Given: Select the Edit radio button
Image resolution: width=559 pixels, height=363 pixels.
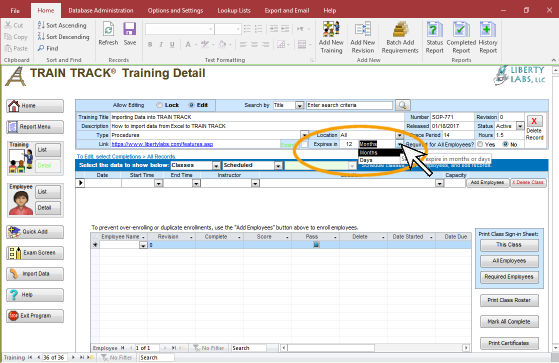Looking at the screenshot, I should click(191, 105).
